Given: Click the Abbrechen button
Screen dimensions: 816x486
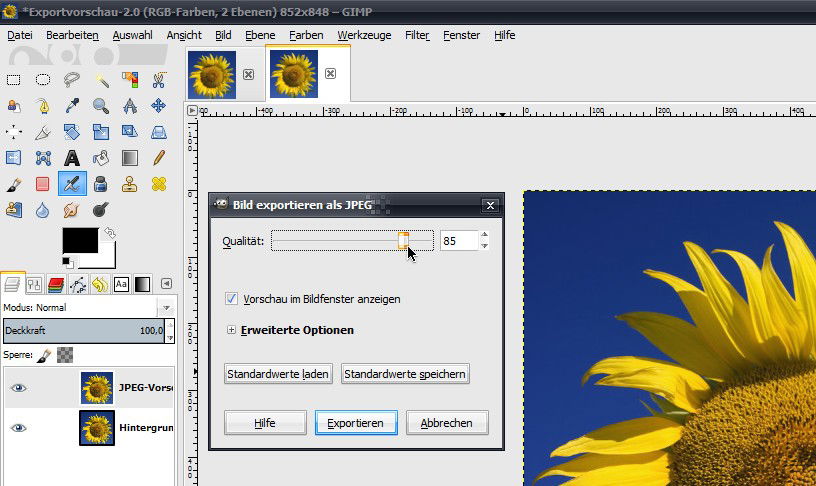Looking at the screenshot, I should tap(447, 423).
